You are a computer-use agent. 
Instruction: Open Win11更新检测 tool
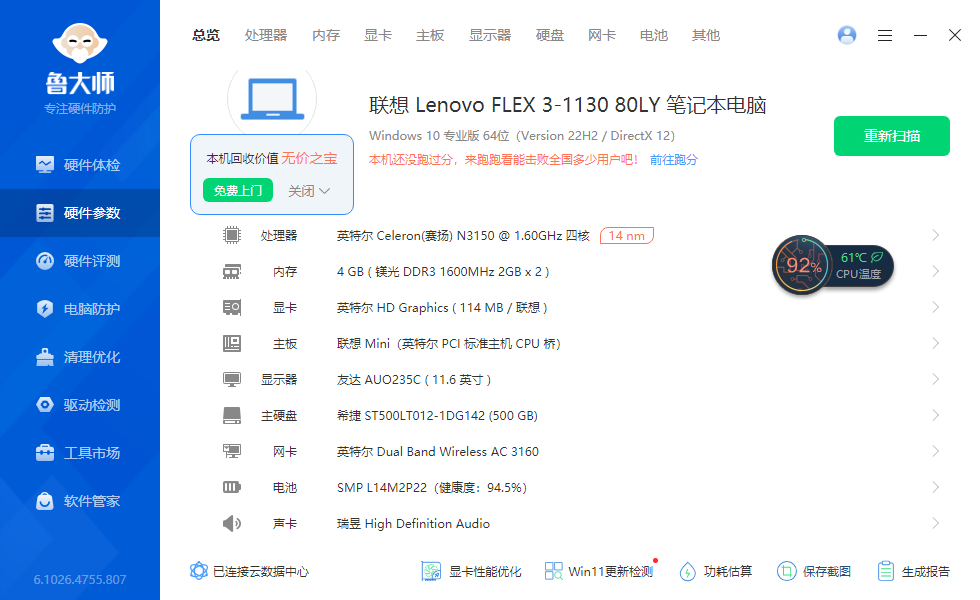point(599,571)
